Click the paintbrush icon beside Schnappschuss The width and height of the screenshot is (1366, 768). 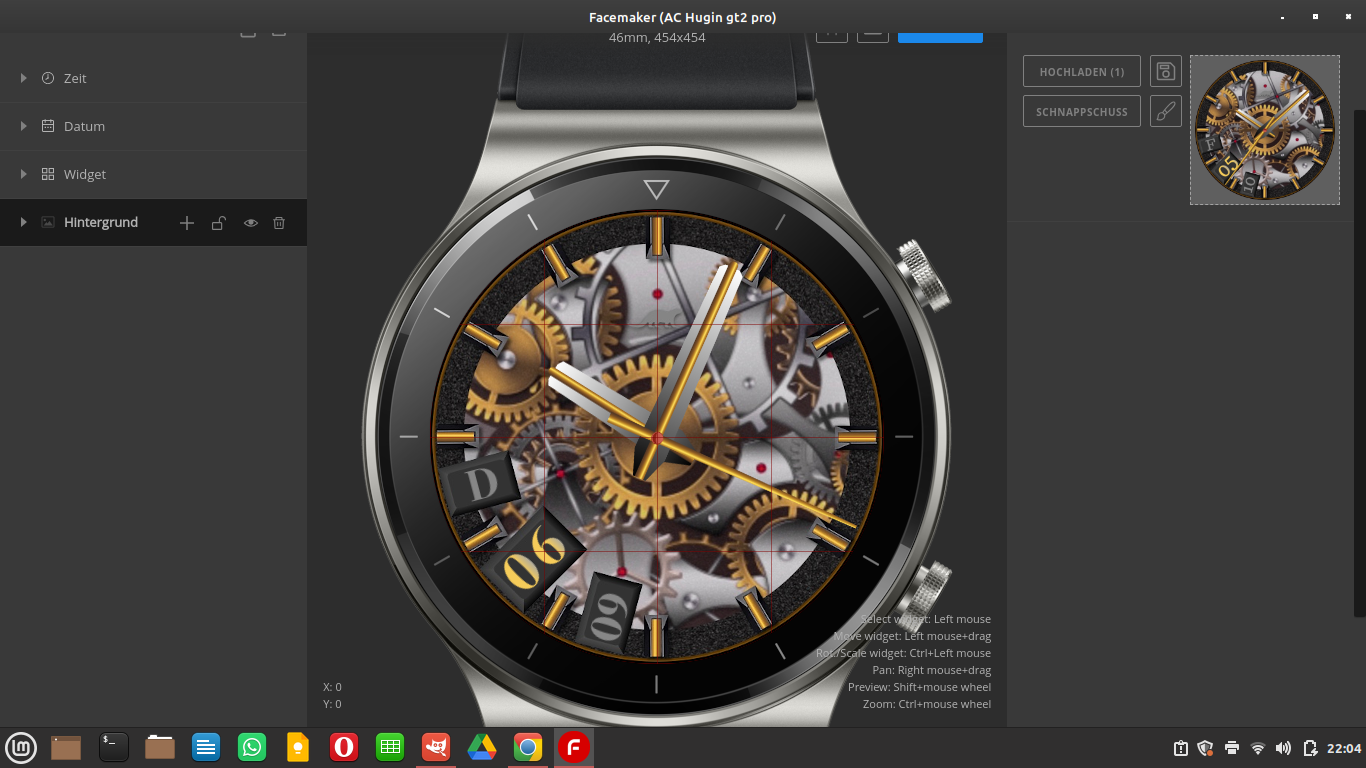point(1165,111)
